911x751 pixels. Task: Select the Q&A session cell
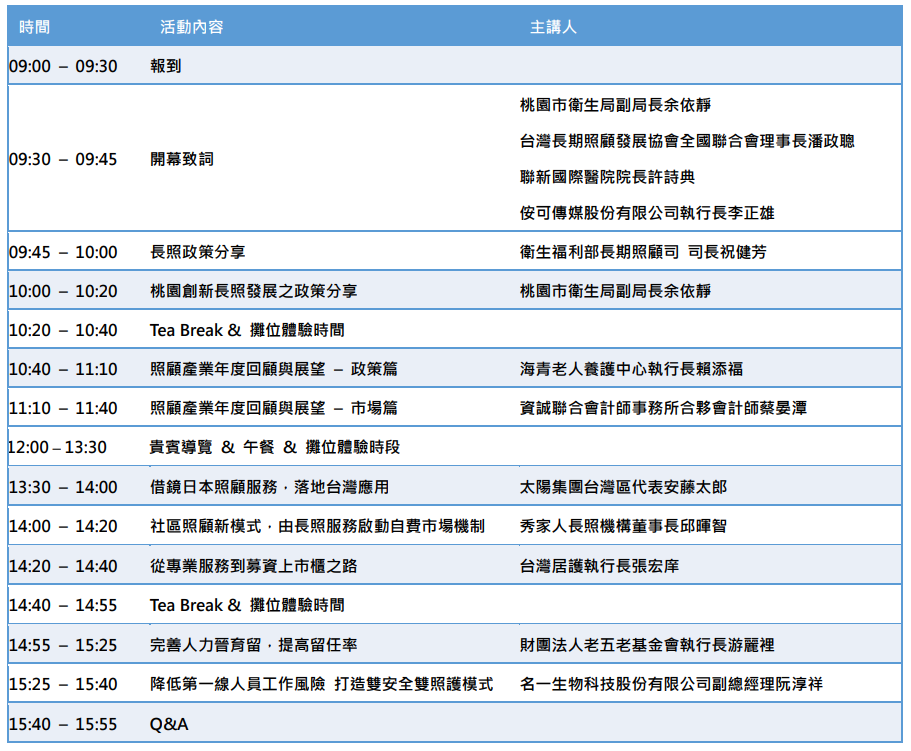click(x=169, y=724)
